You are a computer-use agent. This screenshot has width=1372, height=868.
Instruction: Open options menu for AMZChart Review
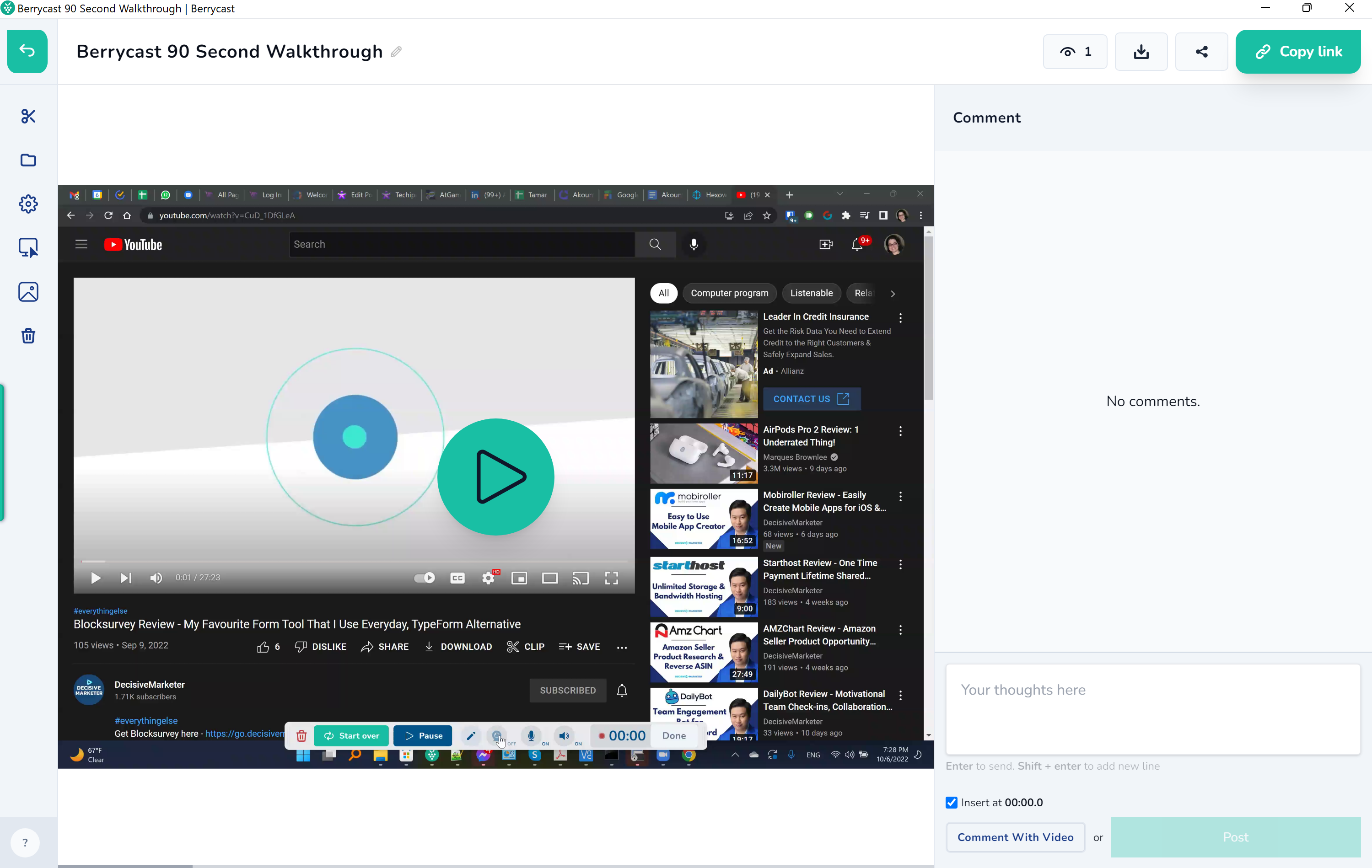pyautogui.click(x=900, y=630)
